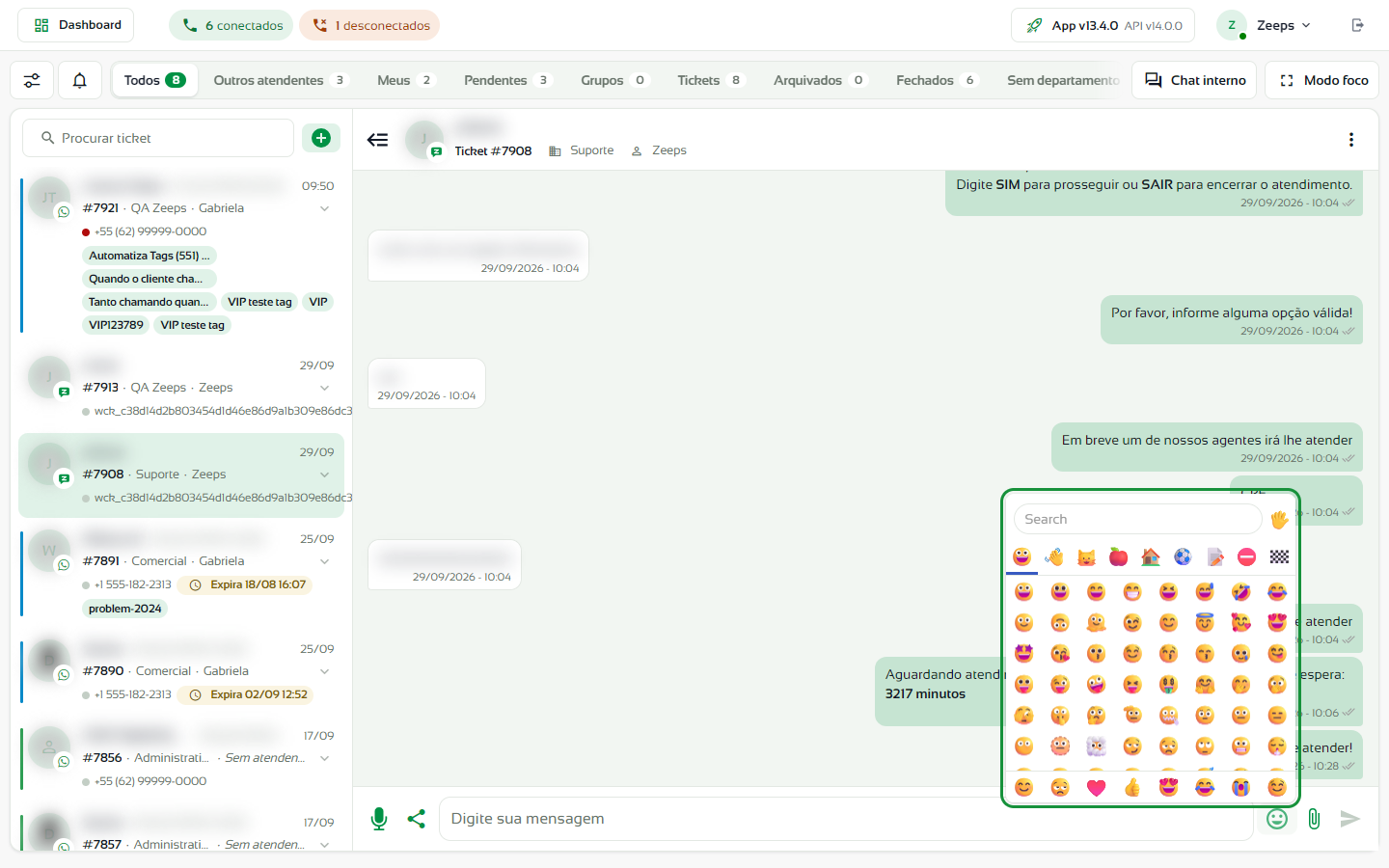Choose emoji skin tone hand swatch

click(1279, 520)
